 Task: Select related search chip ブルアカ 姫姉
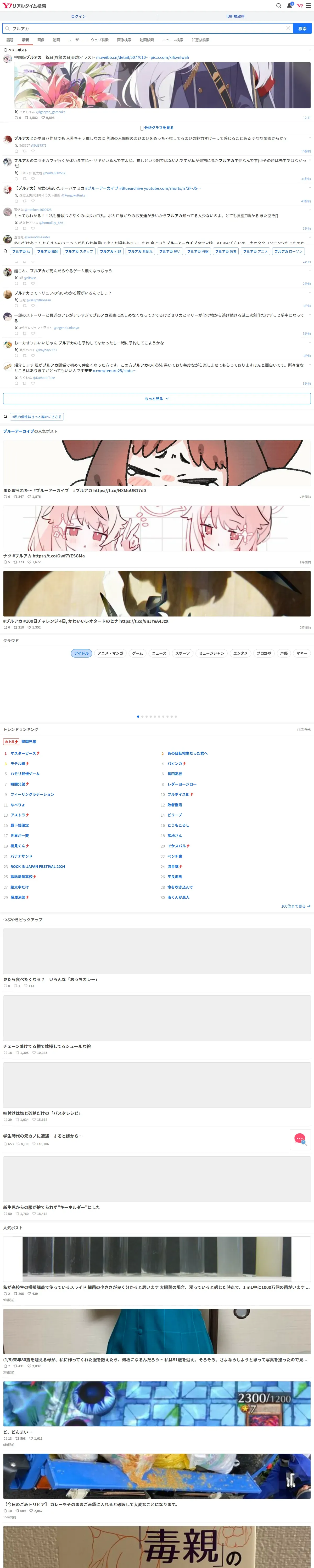48,251
